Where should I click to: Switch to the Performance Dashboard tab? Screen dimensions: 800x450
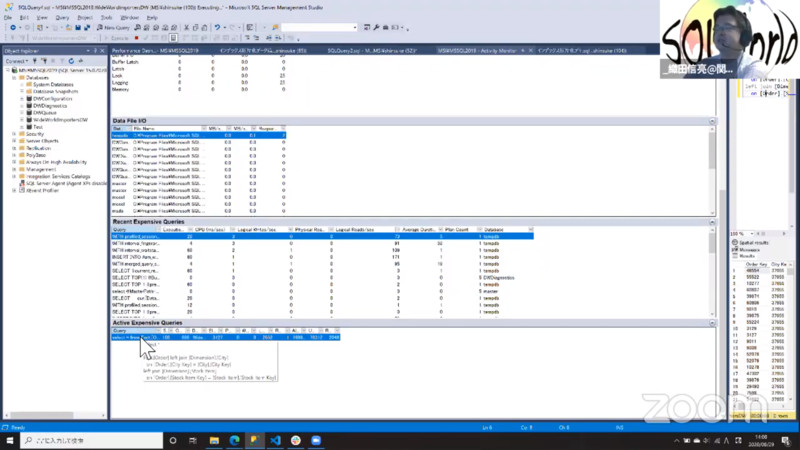[155, 51]
